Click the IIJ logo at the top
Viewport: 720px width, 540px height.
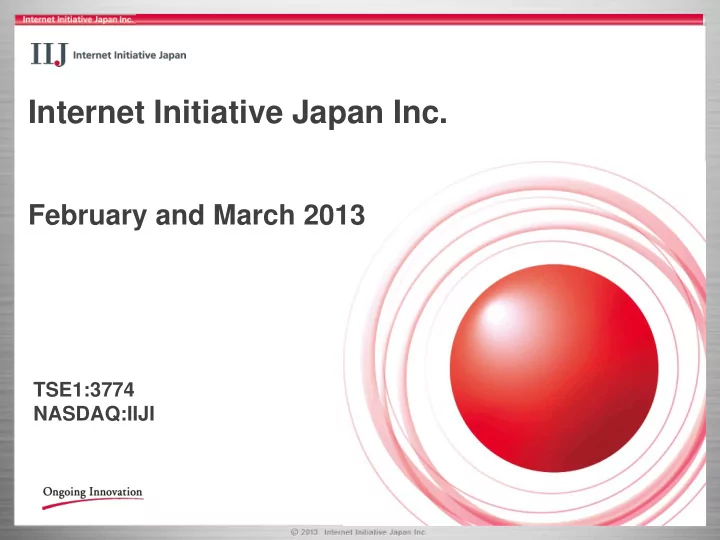click(50, 55)
